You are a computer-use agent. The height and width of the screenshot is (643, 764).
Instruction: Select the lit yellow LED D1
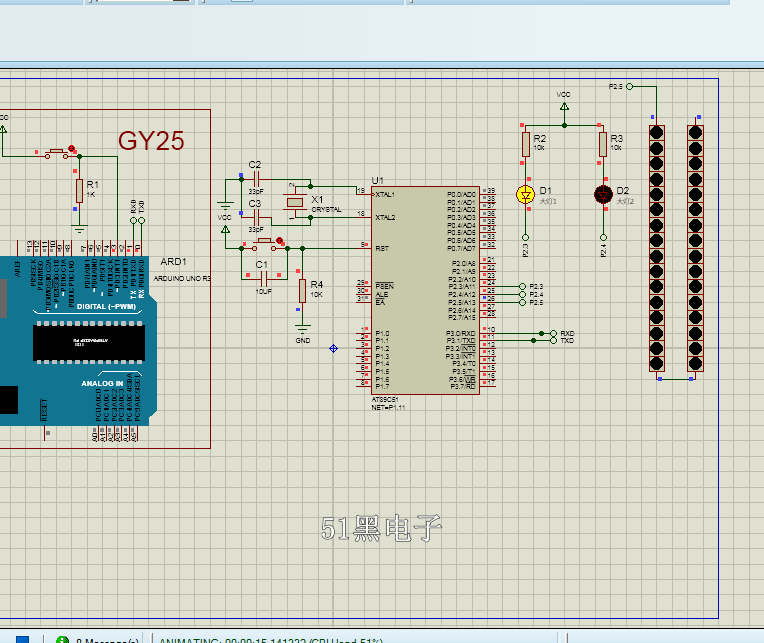pos(525,194)
